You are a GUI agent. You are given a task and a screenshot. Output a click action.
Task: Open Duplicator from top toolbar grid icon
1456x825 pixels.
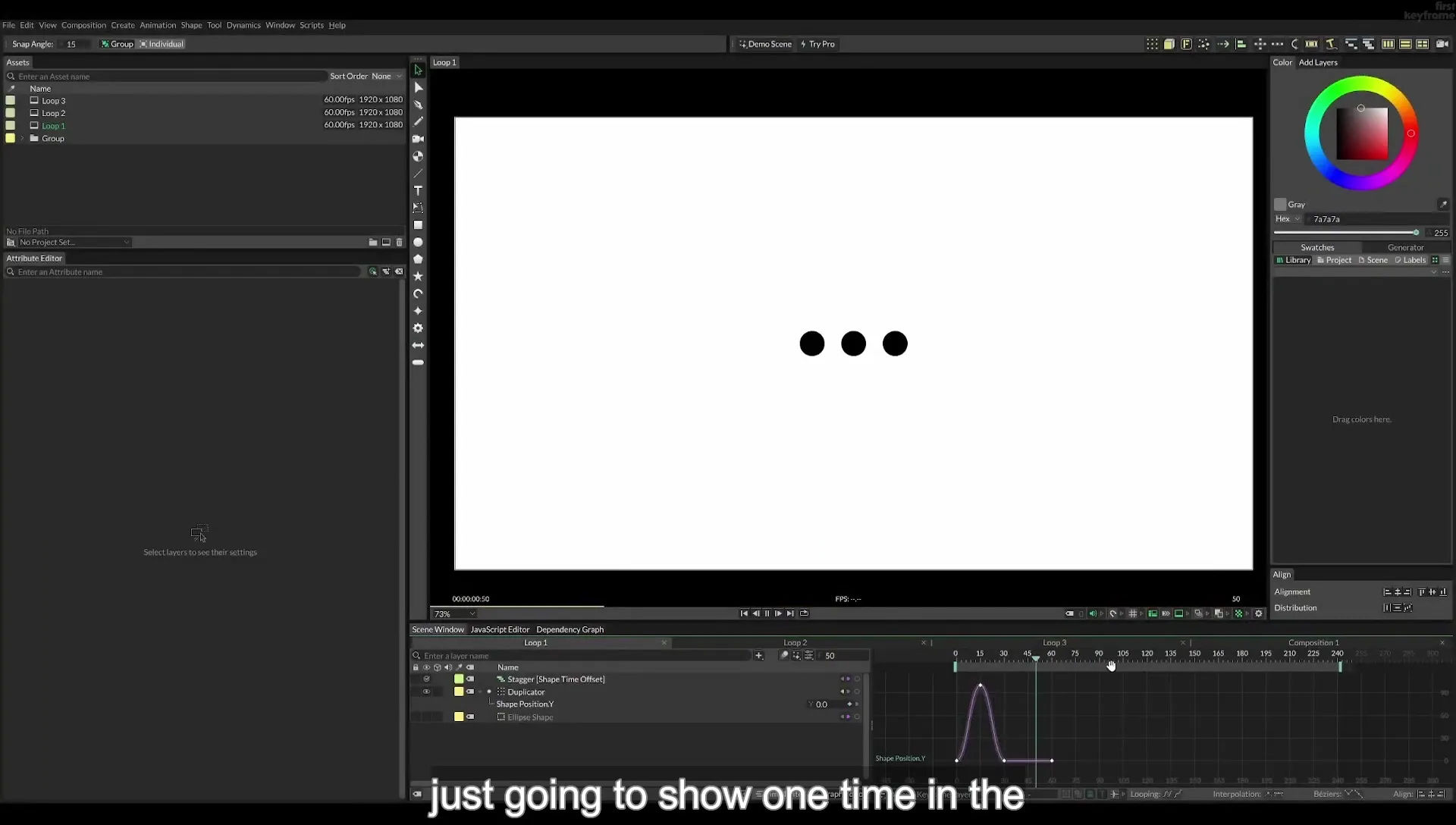pos(1152,44)
